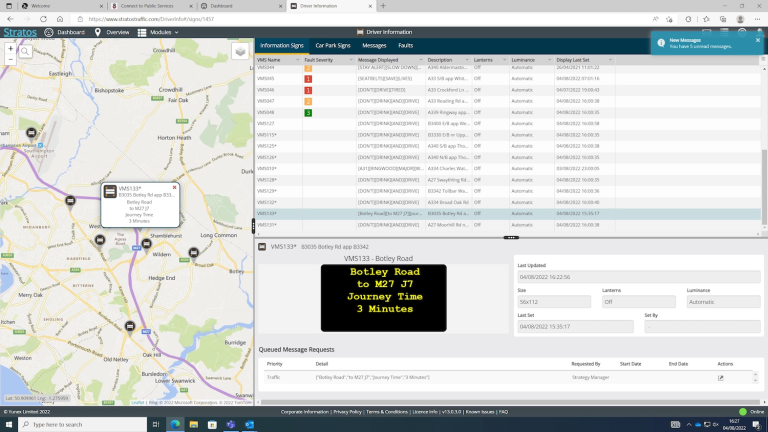Open the Lanterns column dropdown
The image size is (768, 432).
(x=504, y=60)
